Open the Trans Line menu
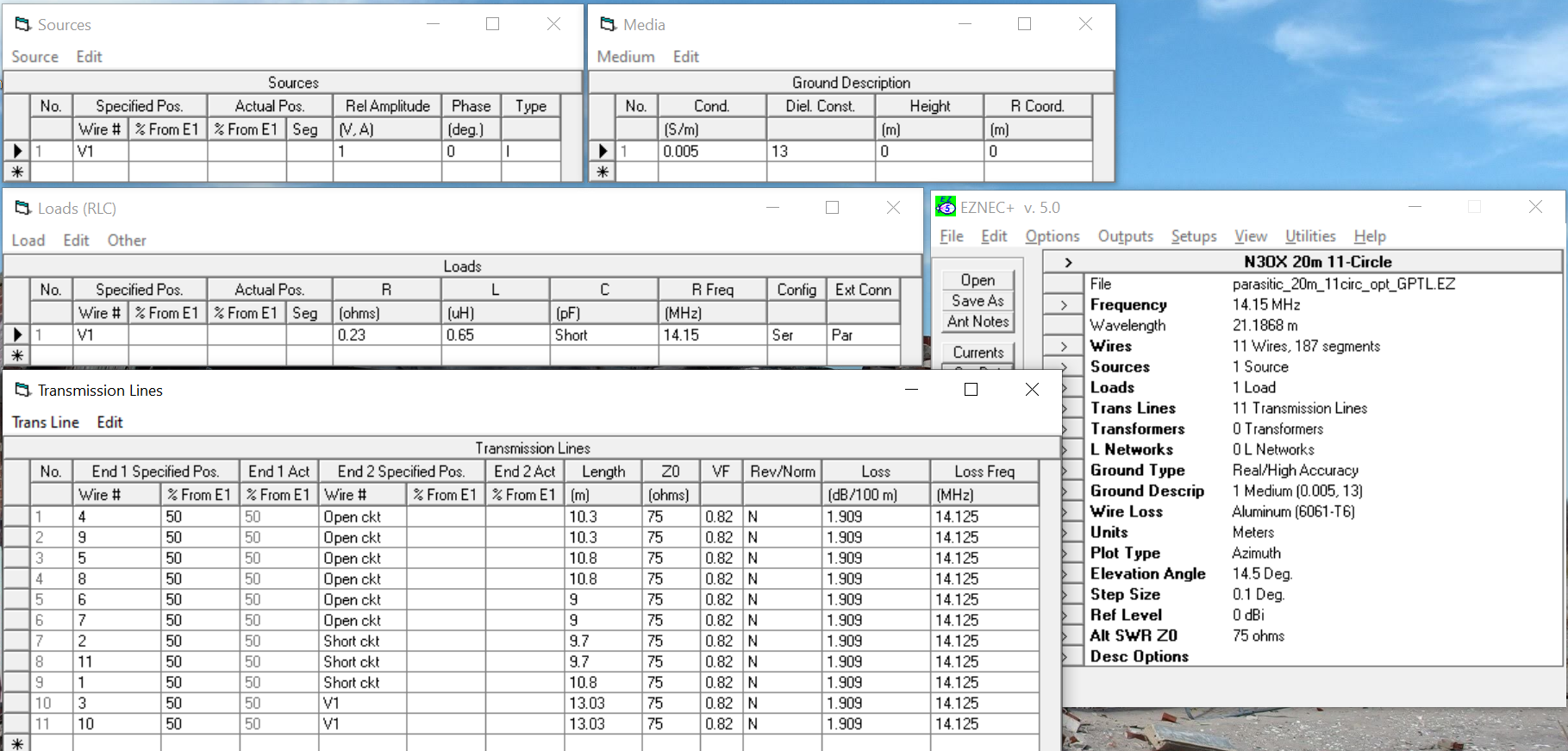Screen dimensions: 1568x751 [46, 422]
